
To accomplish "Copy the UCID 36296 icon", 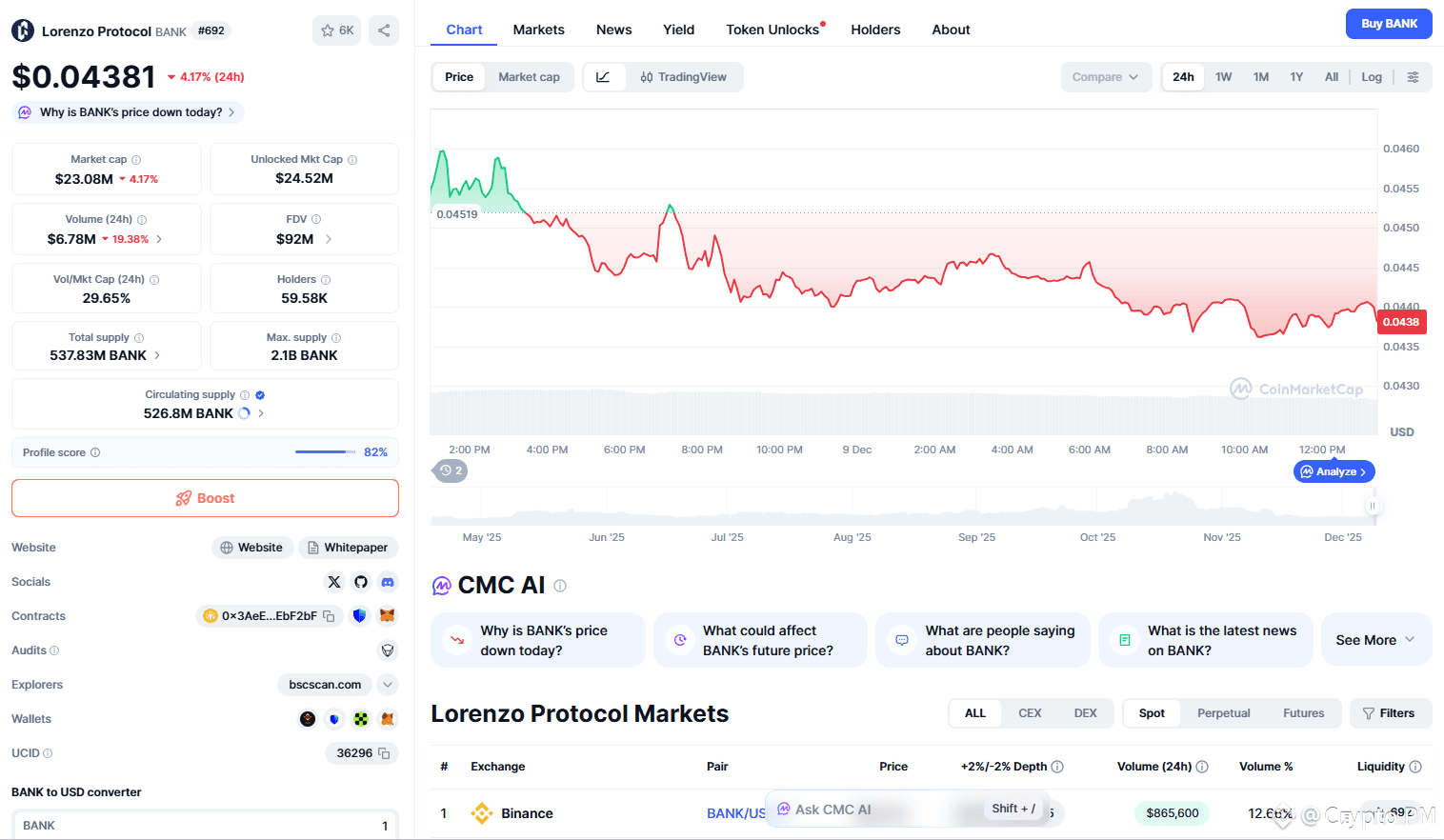I will coord(384,753).
